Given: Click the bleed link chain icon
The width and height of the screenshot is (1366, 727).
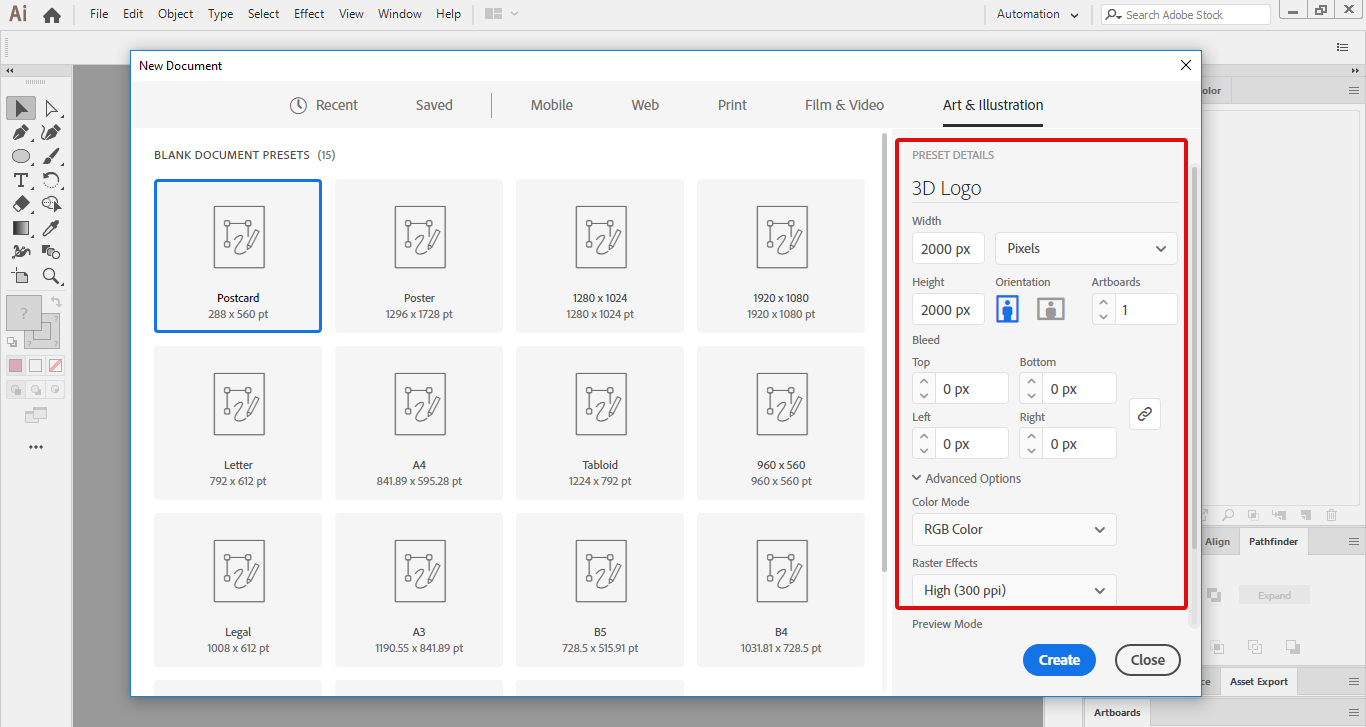Looking at the screenshot, I should [x=1145, y=414].
